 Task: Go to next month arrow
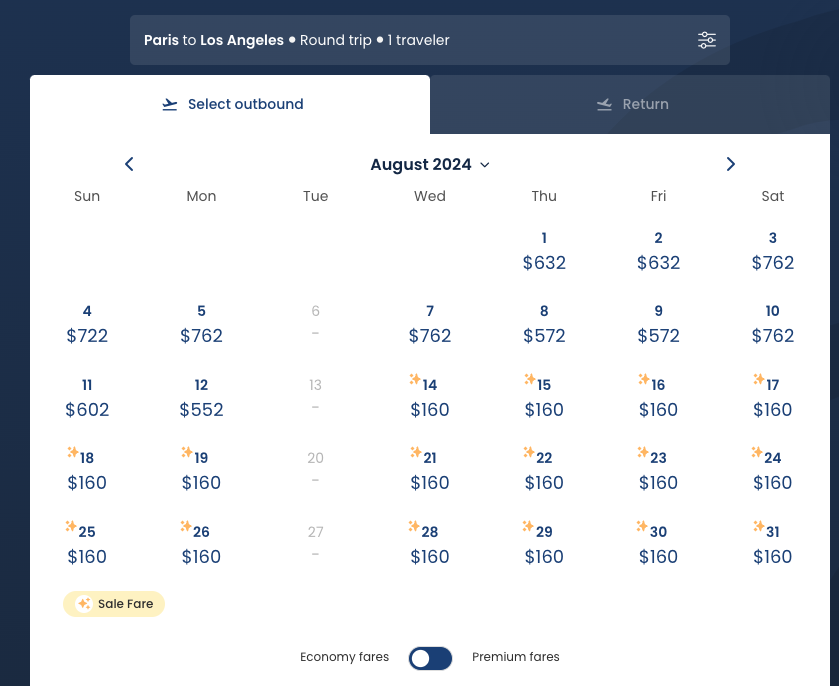730,164
